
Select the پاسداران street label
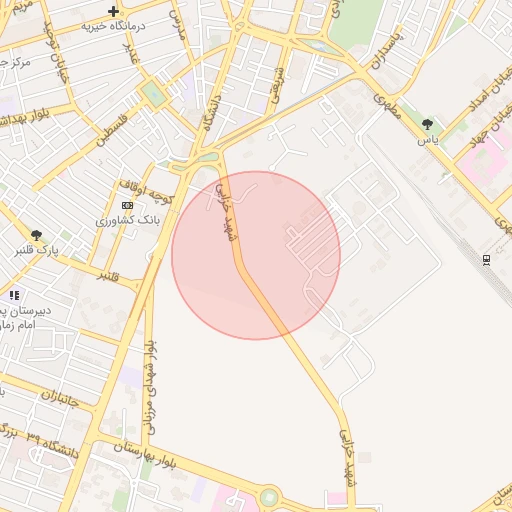click(x=387, y=50)
